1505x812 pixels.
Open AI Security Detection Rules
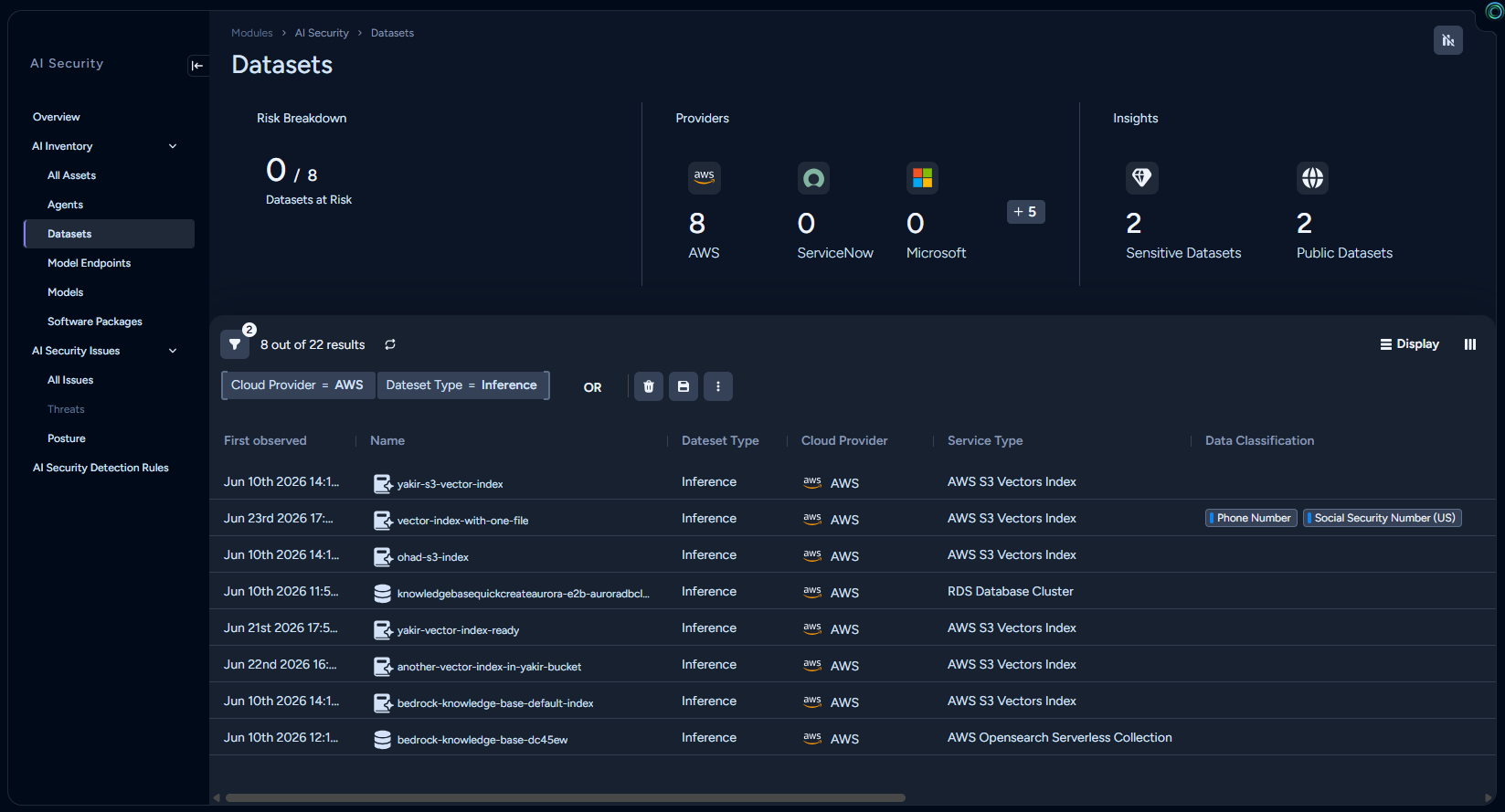[x=101, y=468]
